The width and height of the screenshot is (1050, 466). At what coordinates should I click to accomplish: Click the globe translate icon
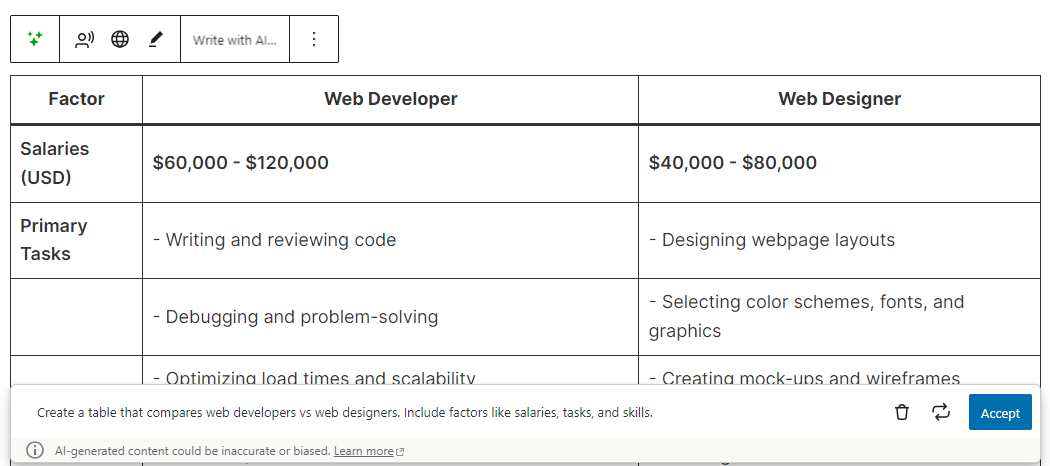tap(120, 39)
